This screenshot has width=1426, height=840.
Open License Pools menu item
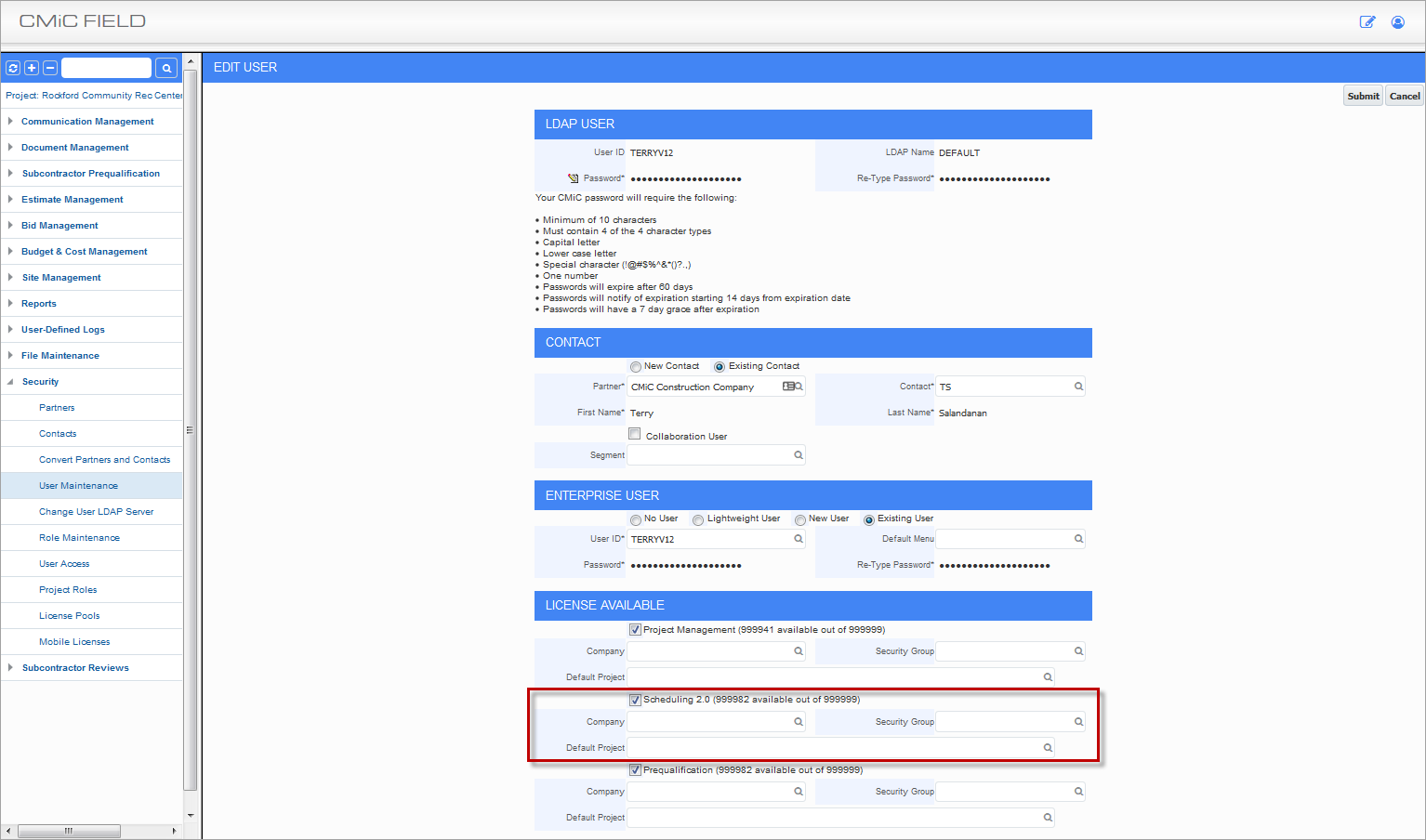click(69, 616)
